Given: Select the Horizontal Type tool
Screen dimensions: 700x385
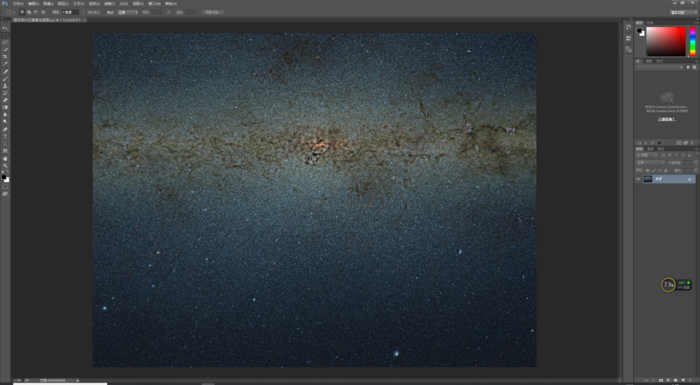Looking at the screenshot, I should coord(5,137).
